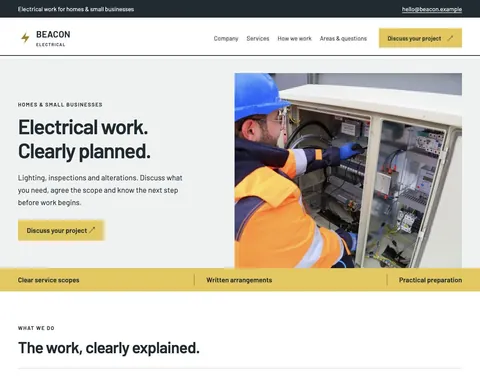
Task: Click the Clear service scopes text
Action: 48,280
